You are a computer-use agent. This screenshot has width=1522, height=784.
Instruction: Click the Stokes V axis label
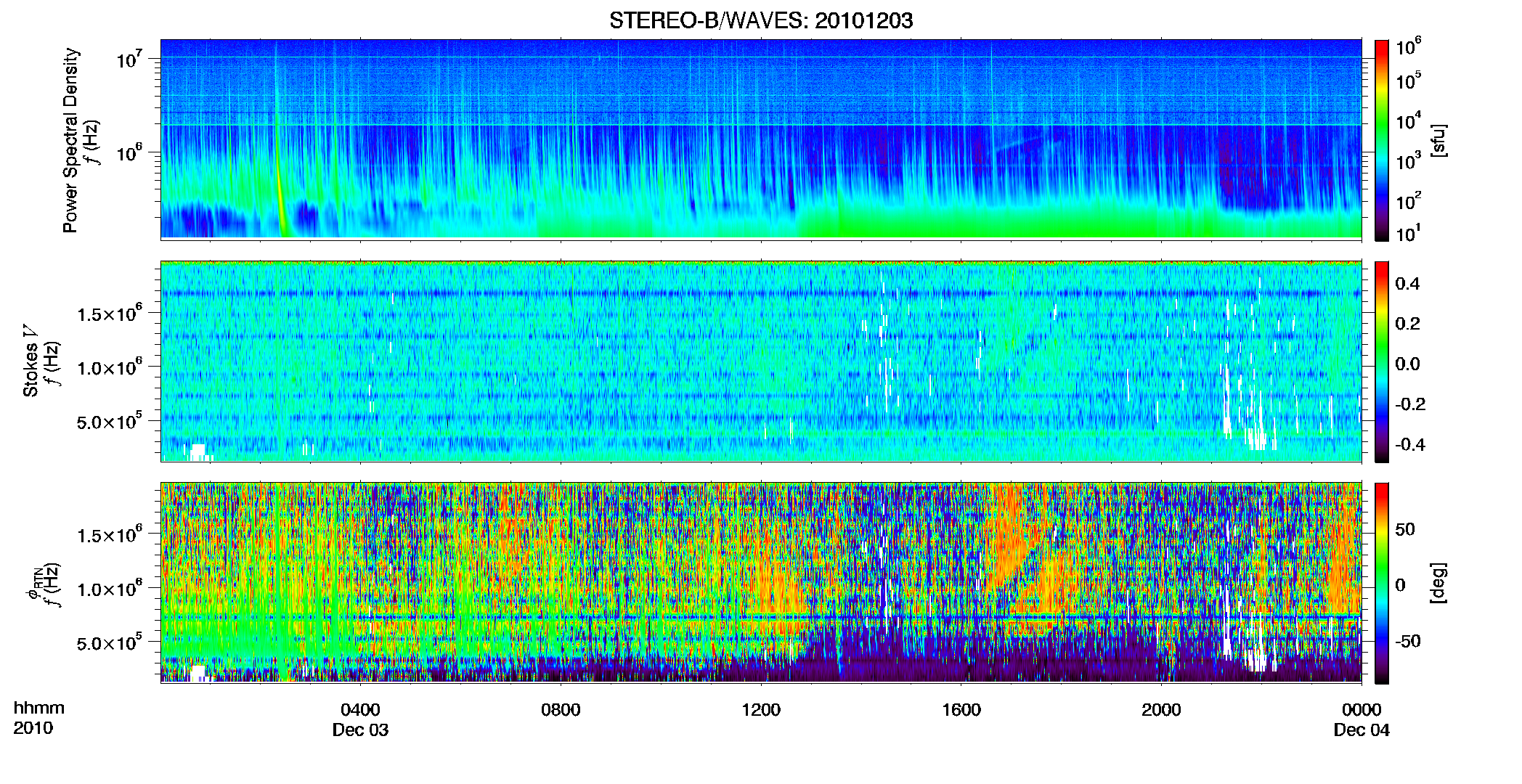click(30, 361)
